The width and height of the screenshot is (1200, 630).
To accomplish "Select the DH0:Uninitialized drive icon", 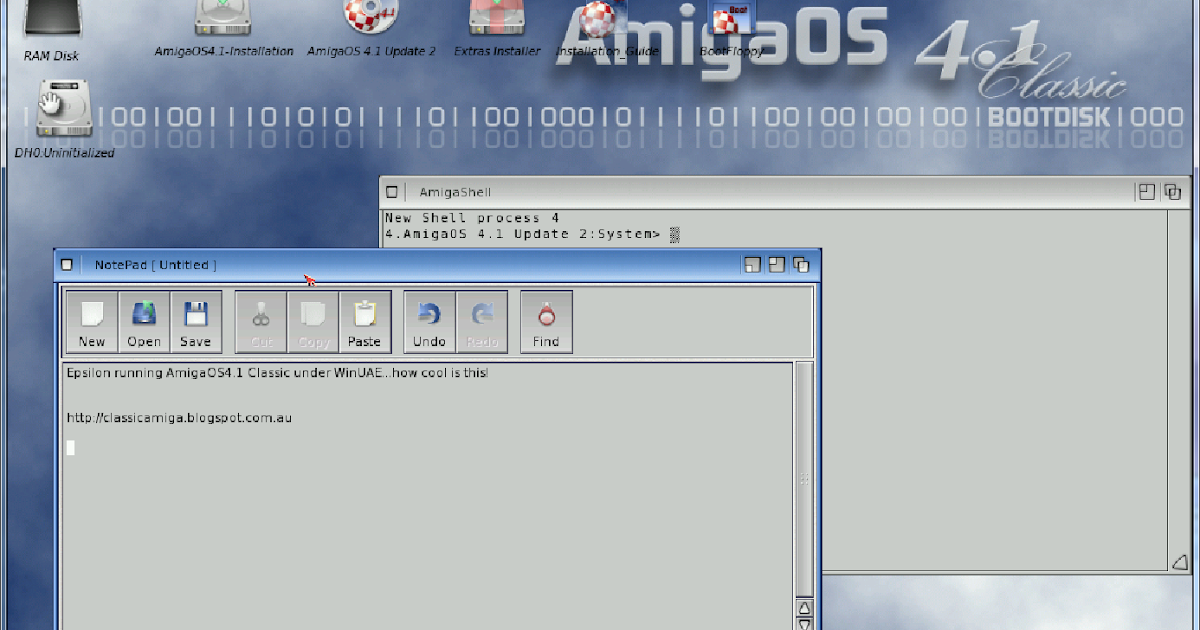I will 63,115.
